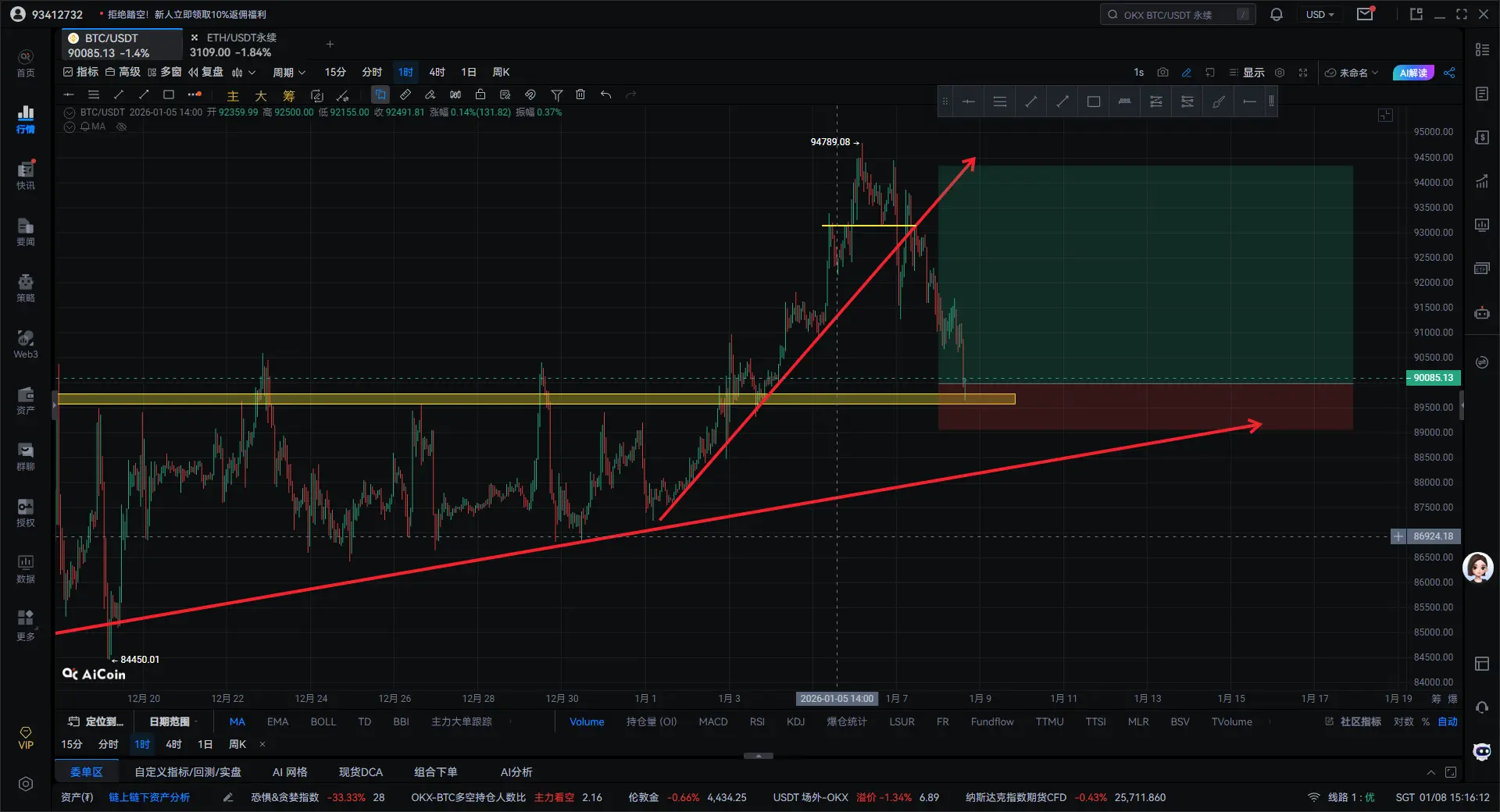Open the 未命名 layout dropdown
Screen dimensions: 1500x812
click(1352, 73)
